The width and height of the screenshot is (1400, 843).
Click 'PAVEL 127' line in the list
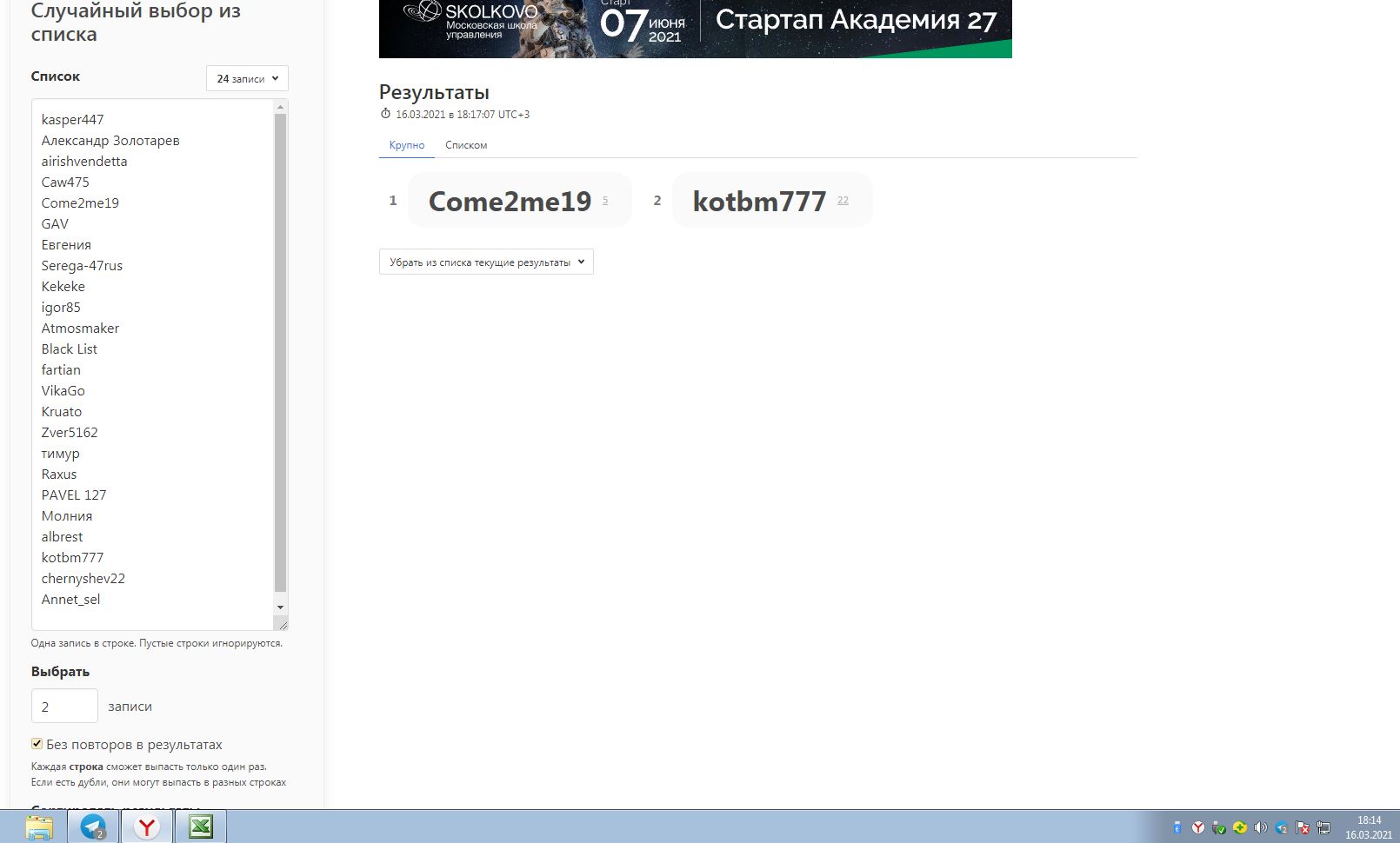pos(74,495)
